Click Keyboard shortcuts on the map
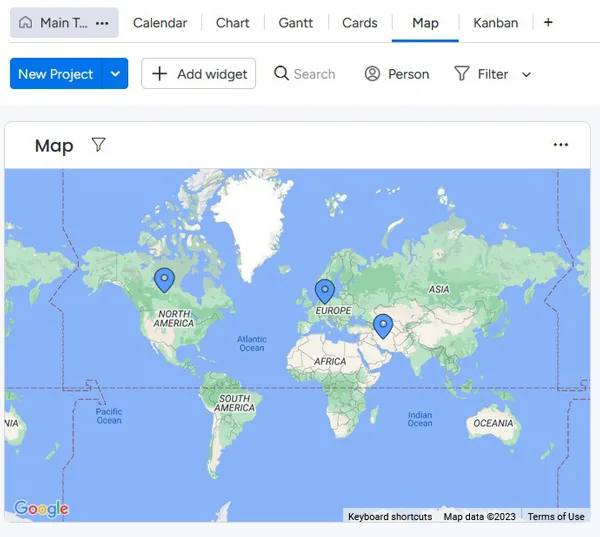 [390, 517]
